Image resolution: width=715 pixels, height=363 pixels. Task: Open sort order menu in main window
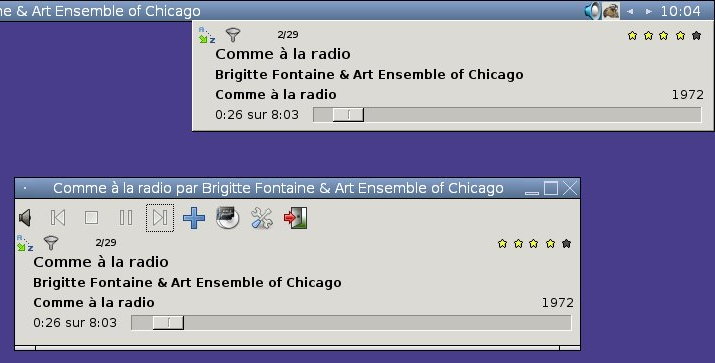click(x=25, y=244)
